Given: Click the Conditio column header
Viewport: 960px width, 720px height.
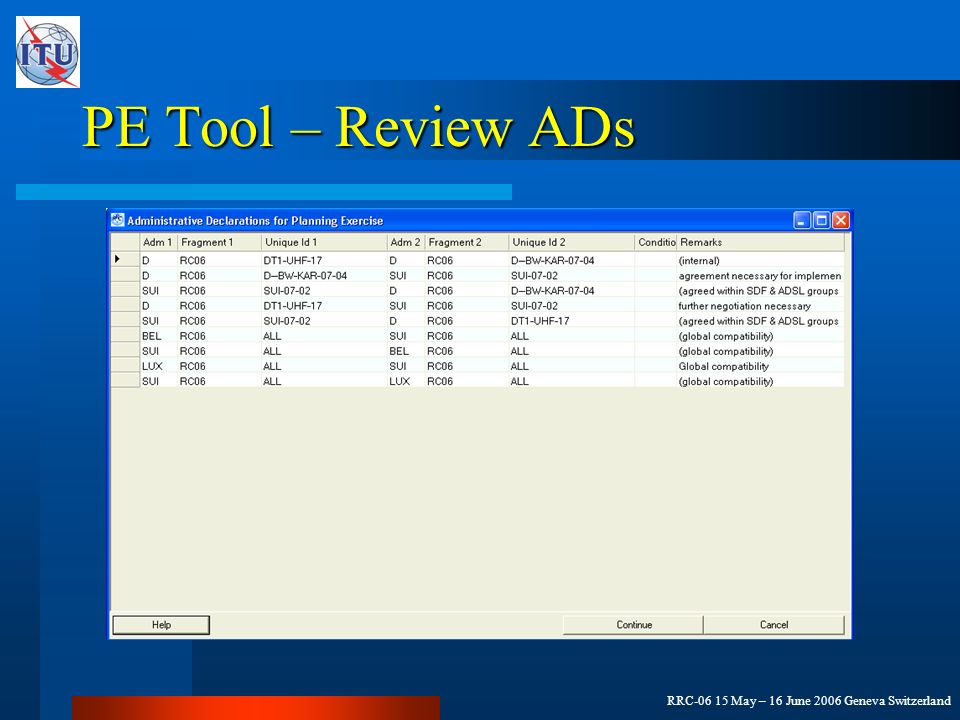Looking at the screenshot, I should point(656,242).
